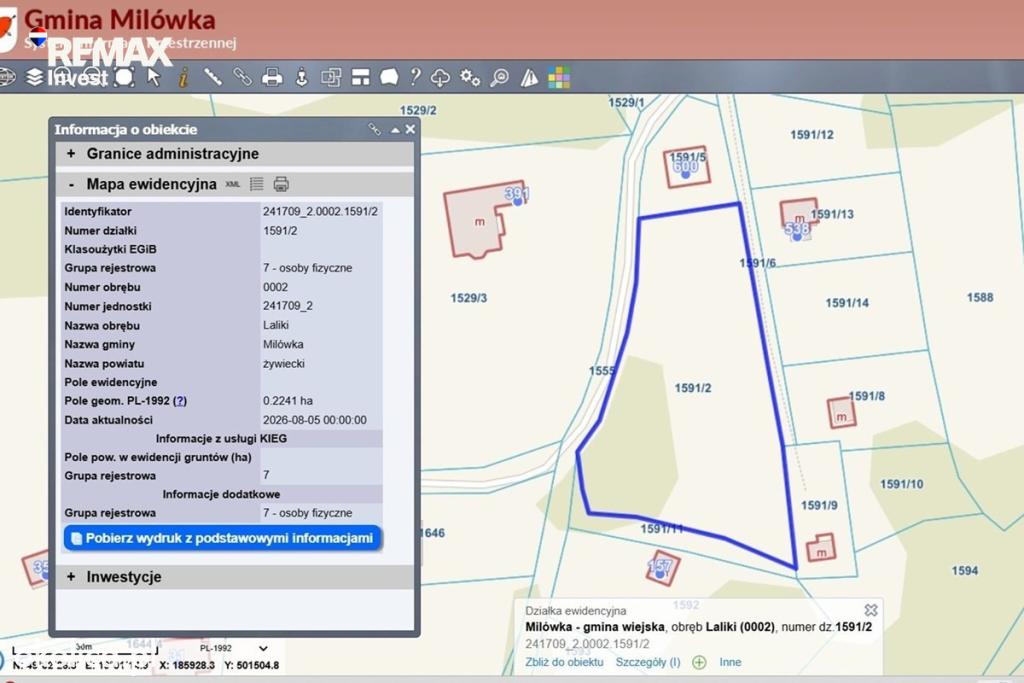Click area value 0.2241 ha
Screen dimensions: 1024x683
(288, 401)
